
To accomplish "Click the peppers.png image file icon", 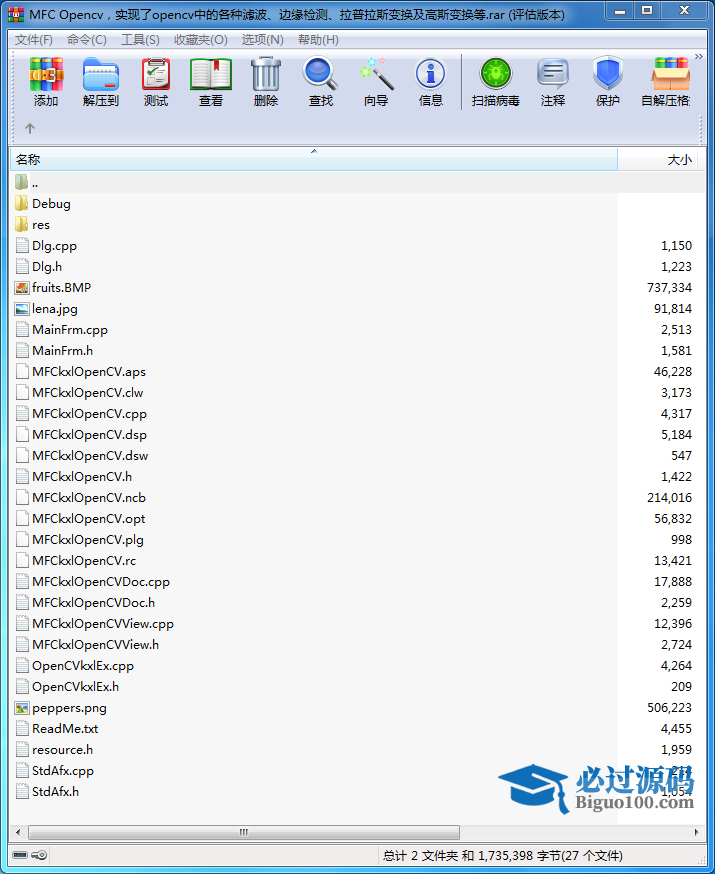I will [x=22, y=708].
